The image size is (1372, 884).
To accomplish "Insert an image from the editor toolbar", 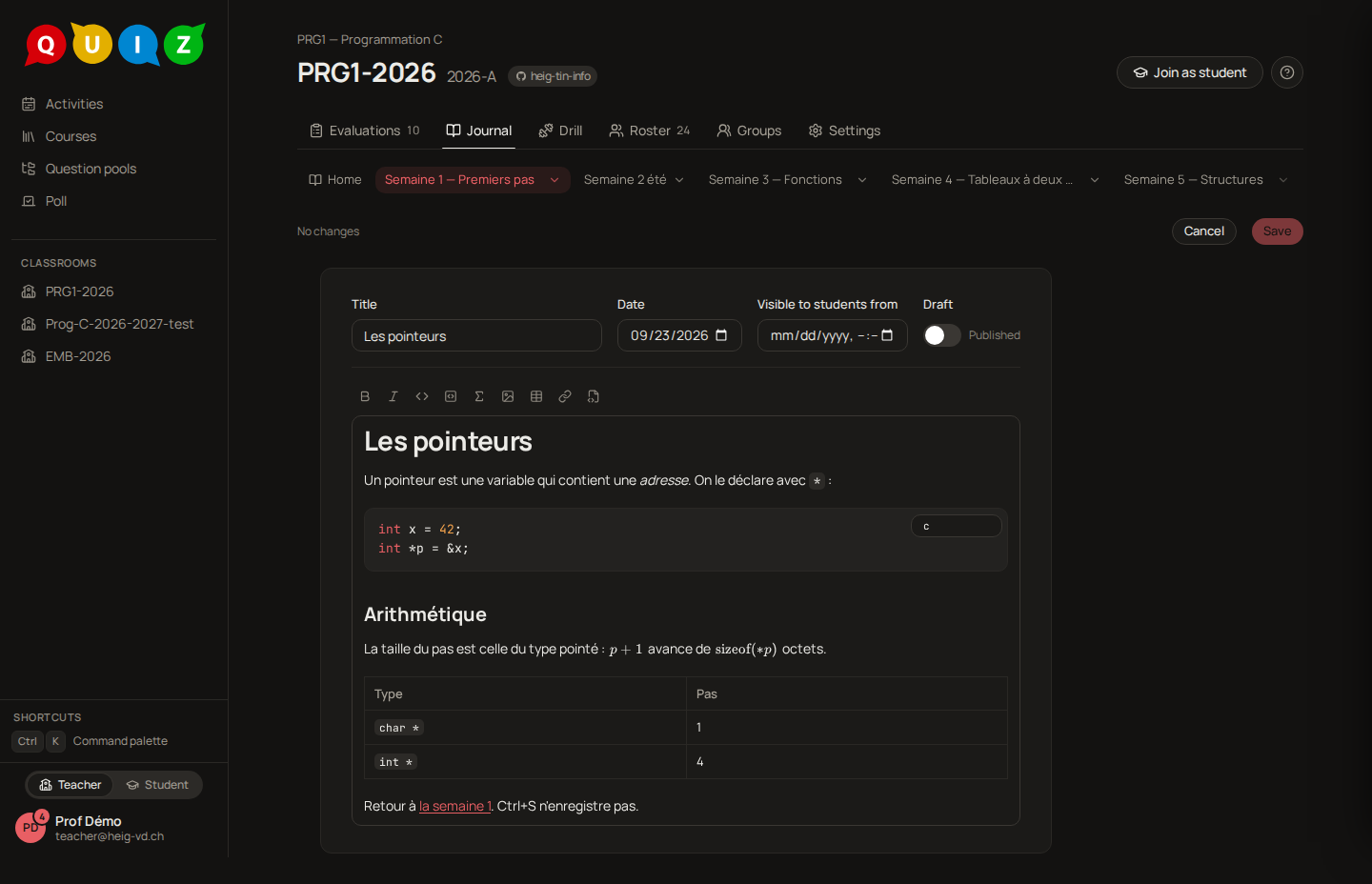I will (x=508, y=396).
